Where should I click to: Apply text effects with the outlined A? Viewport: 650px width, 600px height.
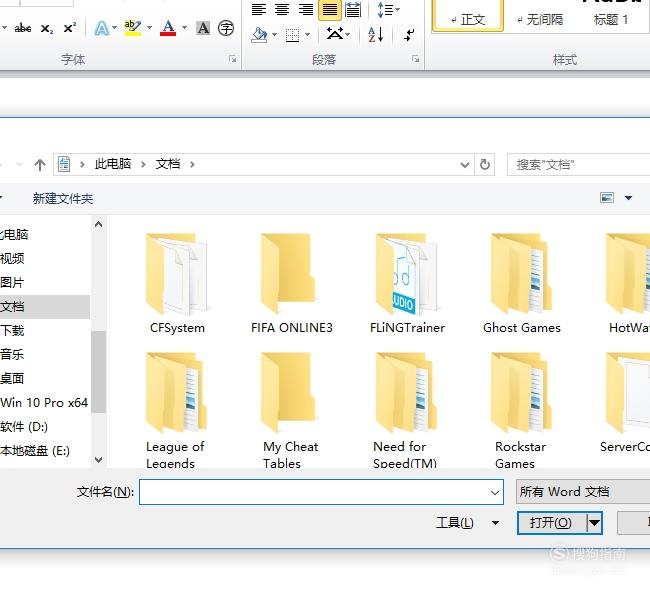tap(102, 28)
